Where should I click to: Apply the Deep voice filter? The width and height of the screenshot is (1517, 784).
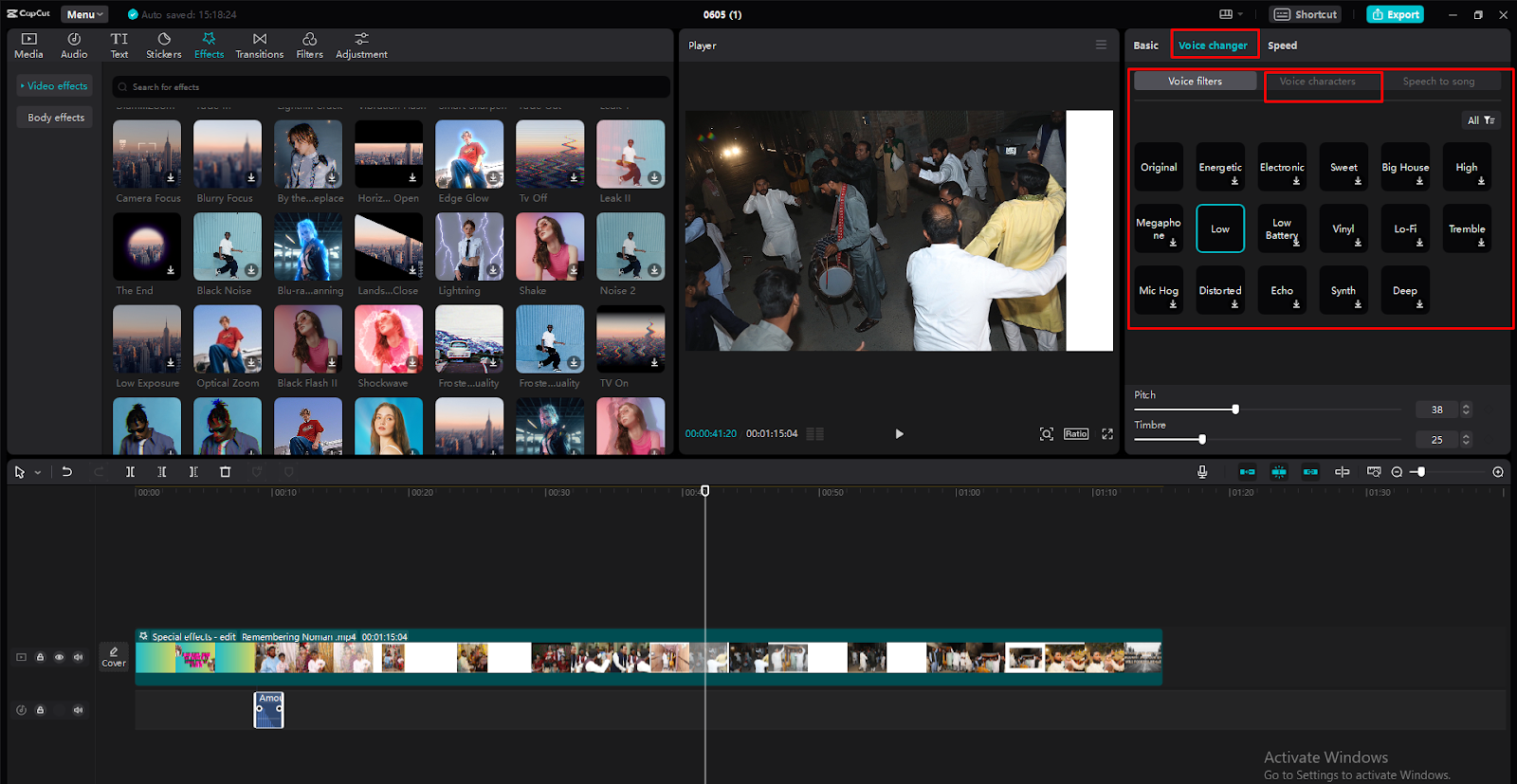[1405, 290]
